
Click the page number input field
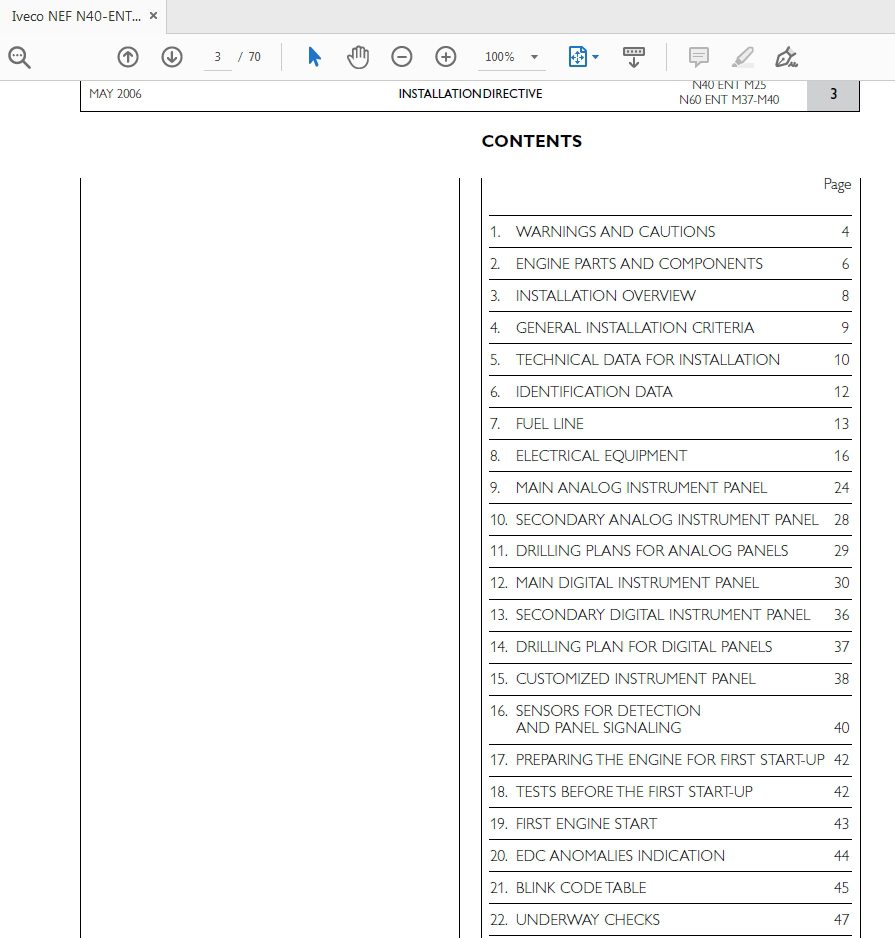[217, 57]
